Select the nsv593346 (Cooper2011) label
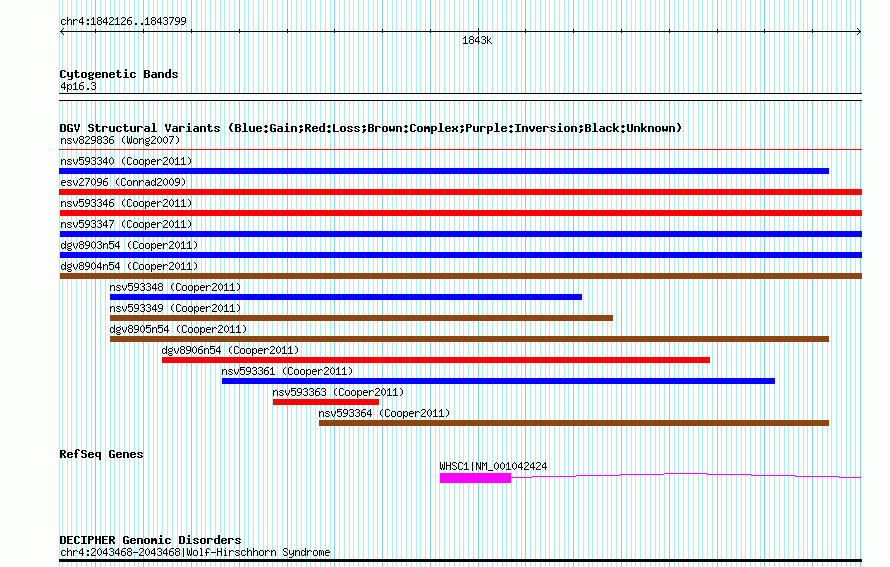 (x=126, y=203)
